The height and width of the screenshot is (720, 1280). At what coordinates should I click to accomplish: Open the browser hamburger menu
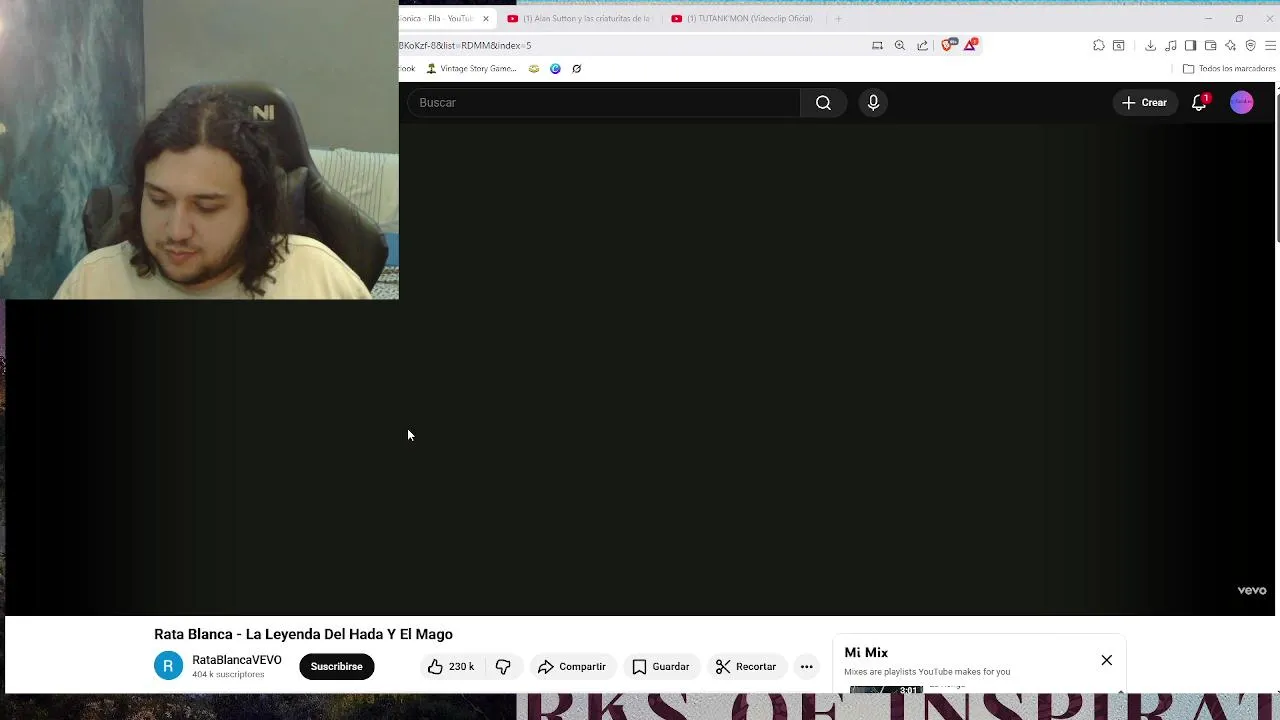[x=1270, y=45]
